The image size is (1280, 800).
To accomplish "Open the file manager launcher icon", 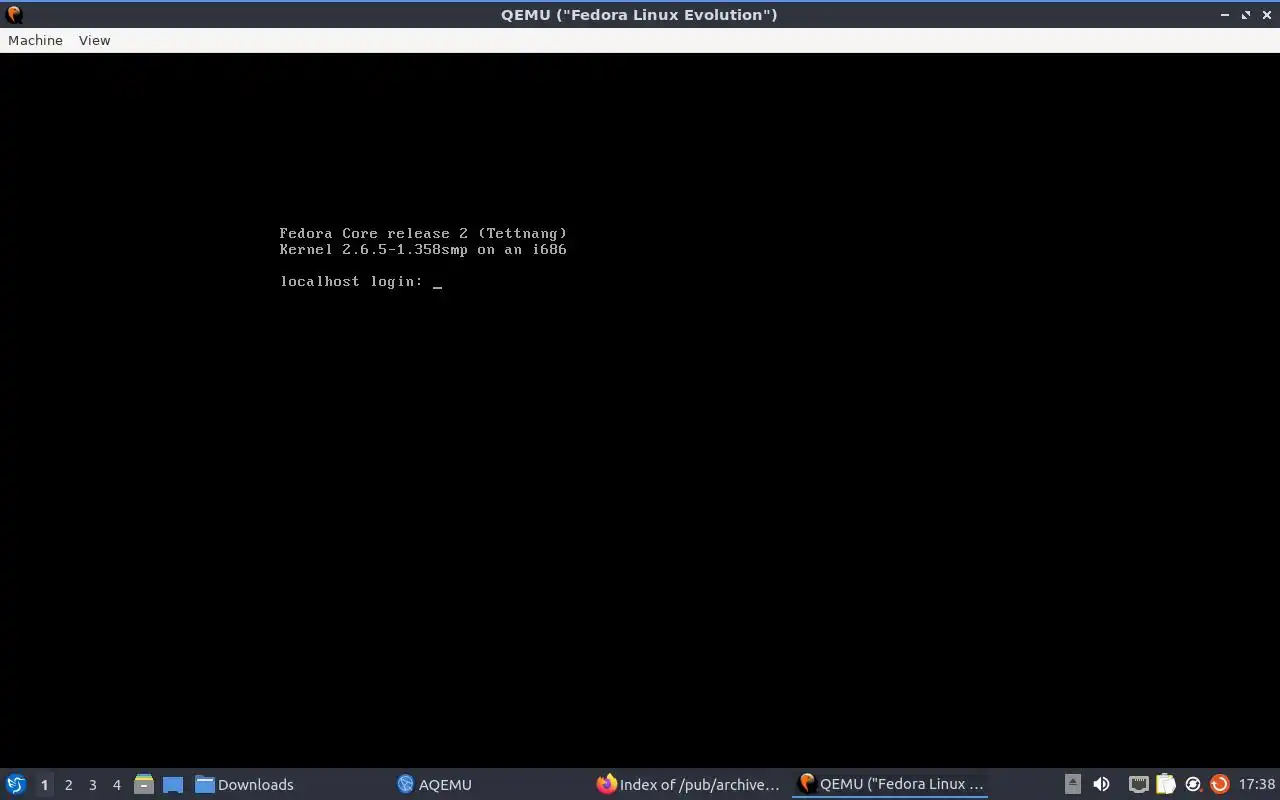I will tap(144, 784).
